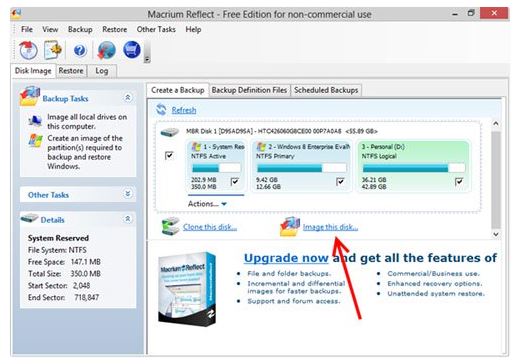Viewport: 522px width, 364px height.
Task: Click the backup disc toolbar icon
Action: pyautogui.click(x=28, y=50)
